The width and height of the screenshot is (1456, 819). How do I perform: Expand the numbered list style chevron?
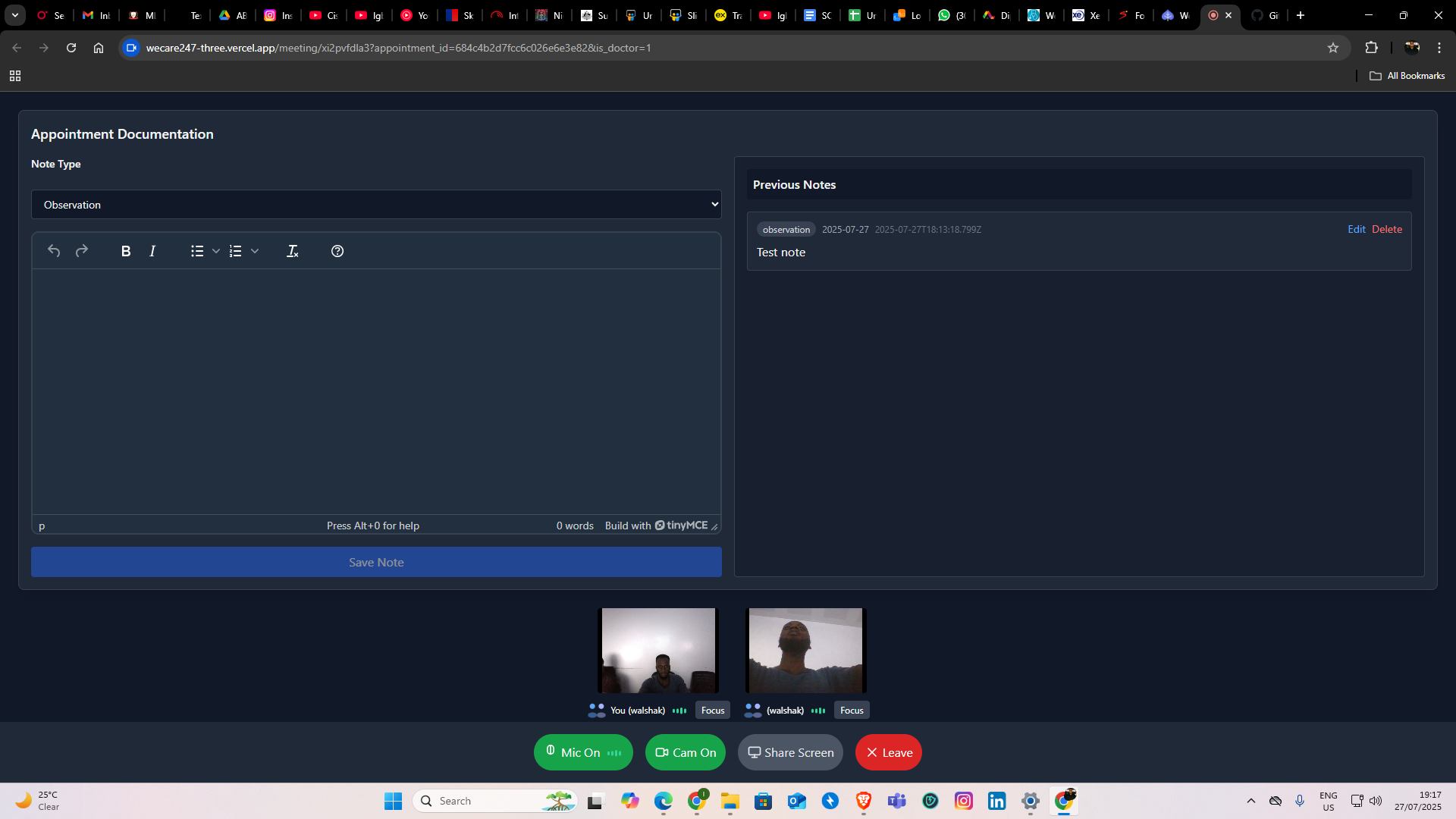pyautogui.click(x=254, y=251)
